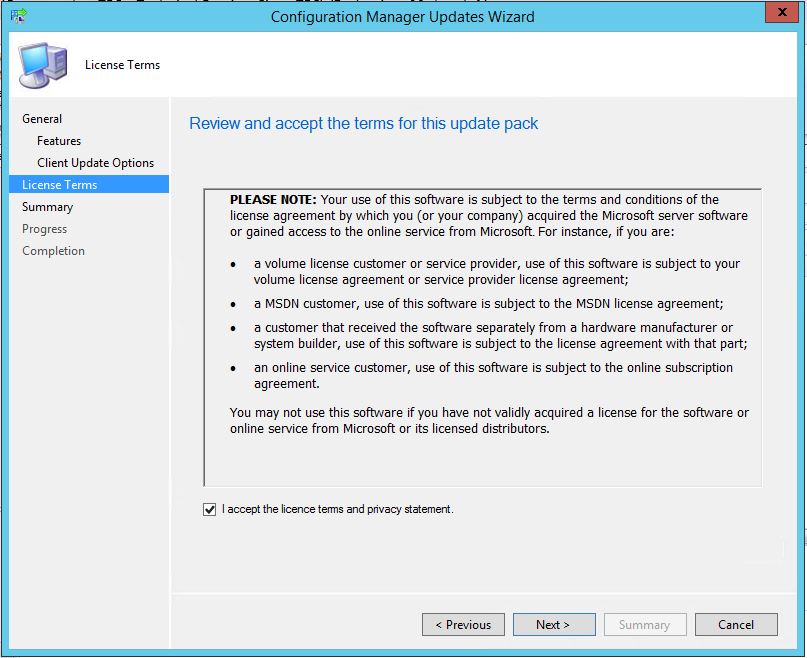
Task: Click the window title bar text
Action: pyautogui.click(x=402, y=16)
